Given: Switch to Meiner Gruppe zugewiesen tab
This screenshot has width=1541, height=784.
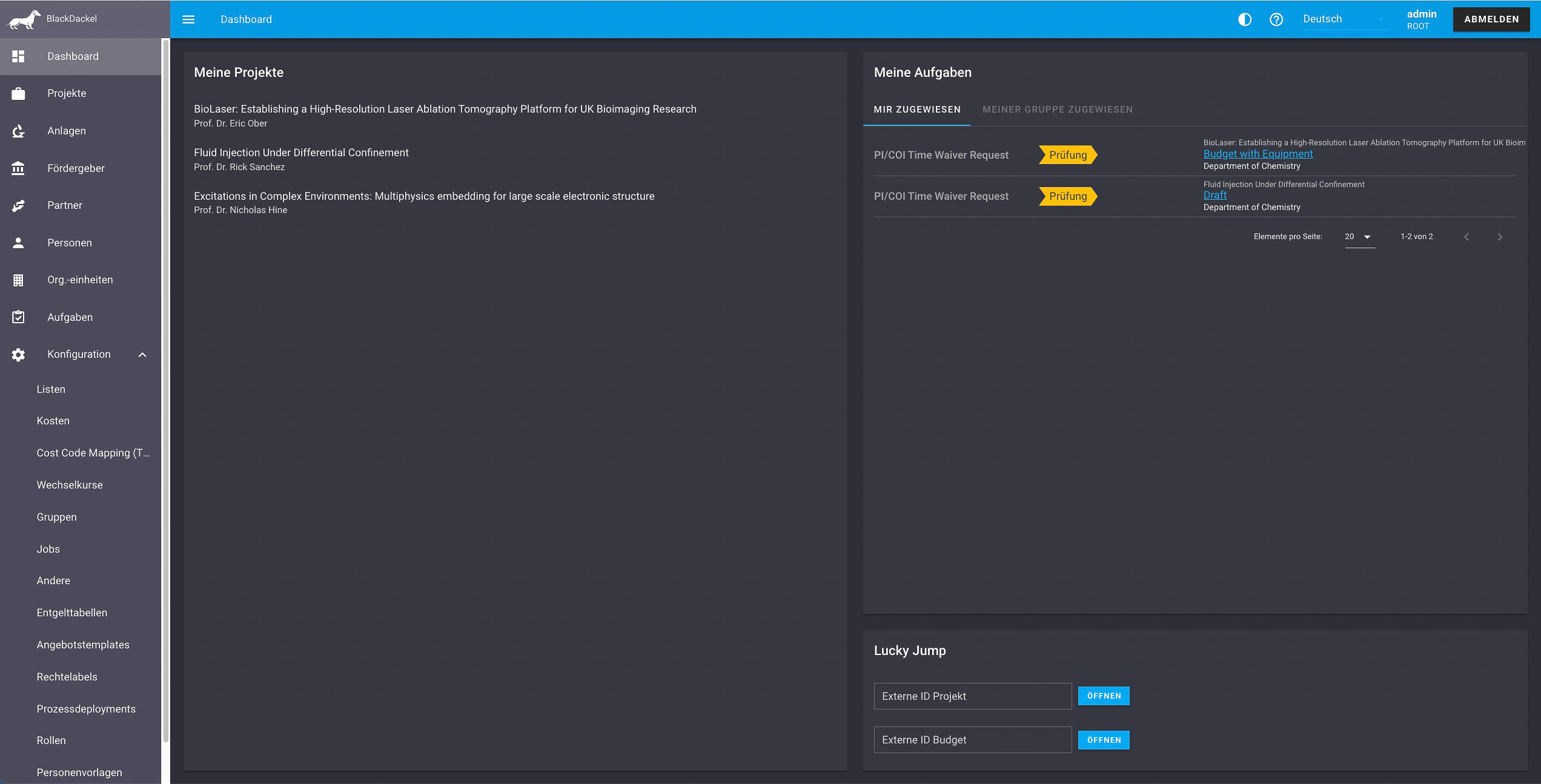Looking at the screenshot, I should point(1058,110).
